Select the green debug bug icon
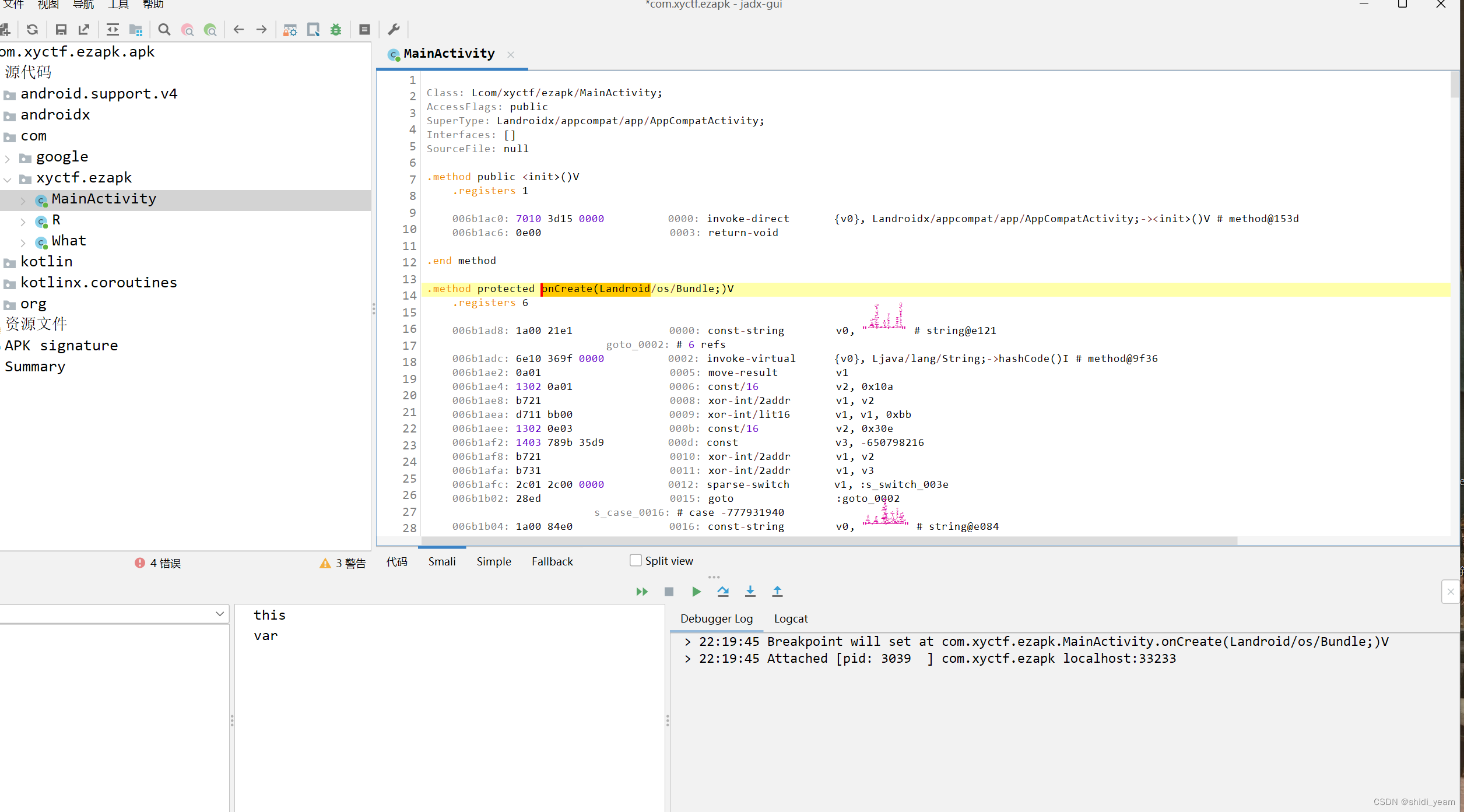Viewport: 1464px width, 812px height. [x=335, y=29]
